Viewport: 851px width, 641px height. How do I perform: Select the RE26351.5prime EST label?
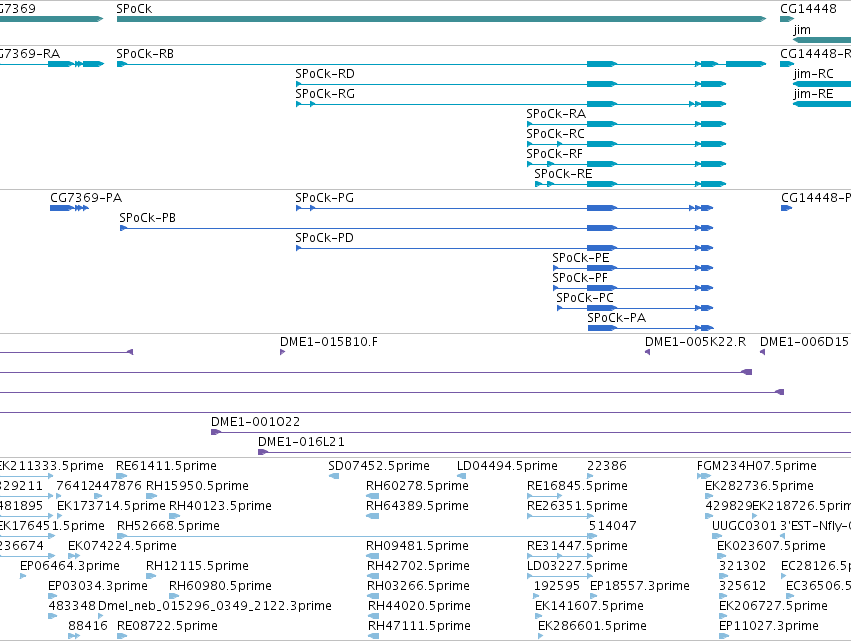pos(577,506)
